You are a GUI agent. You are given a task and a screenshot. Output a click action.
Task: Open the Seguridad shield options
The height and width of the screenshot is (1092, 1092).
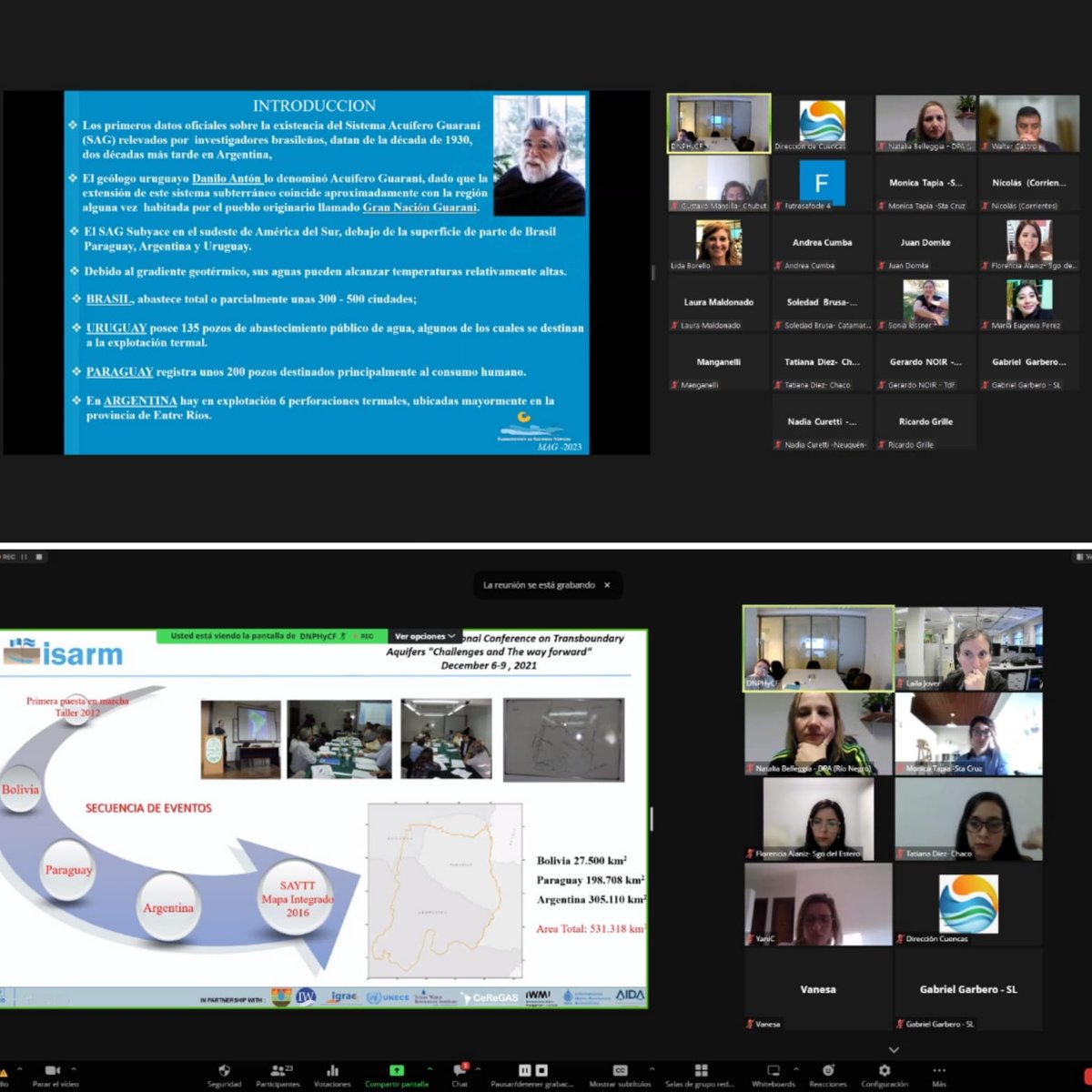coord(224,1075)
